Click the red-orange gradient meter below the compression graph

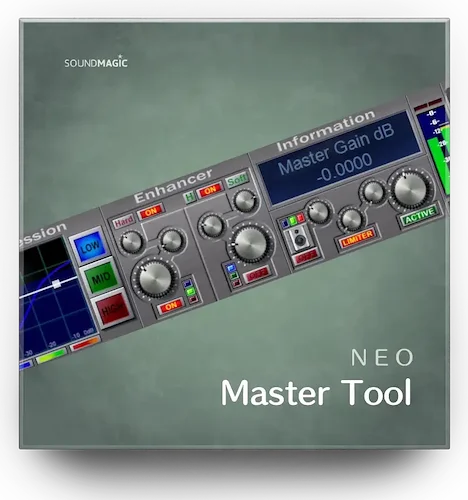point(85,344)
